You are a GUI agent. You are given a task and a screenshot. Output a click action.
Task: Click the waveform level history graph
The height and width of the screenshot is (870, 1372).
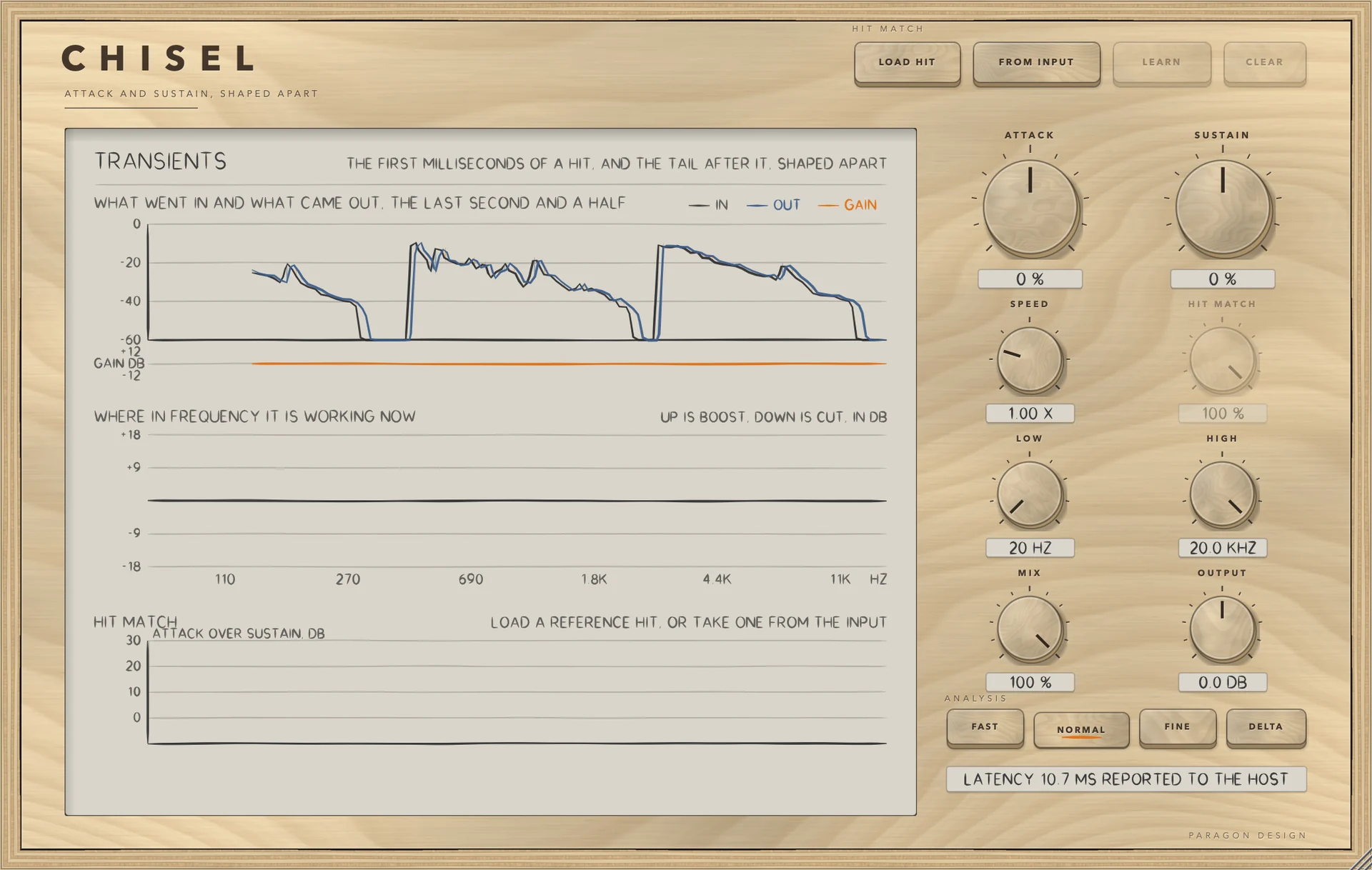tap(517, 282)
